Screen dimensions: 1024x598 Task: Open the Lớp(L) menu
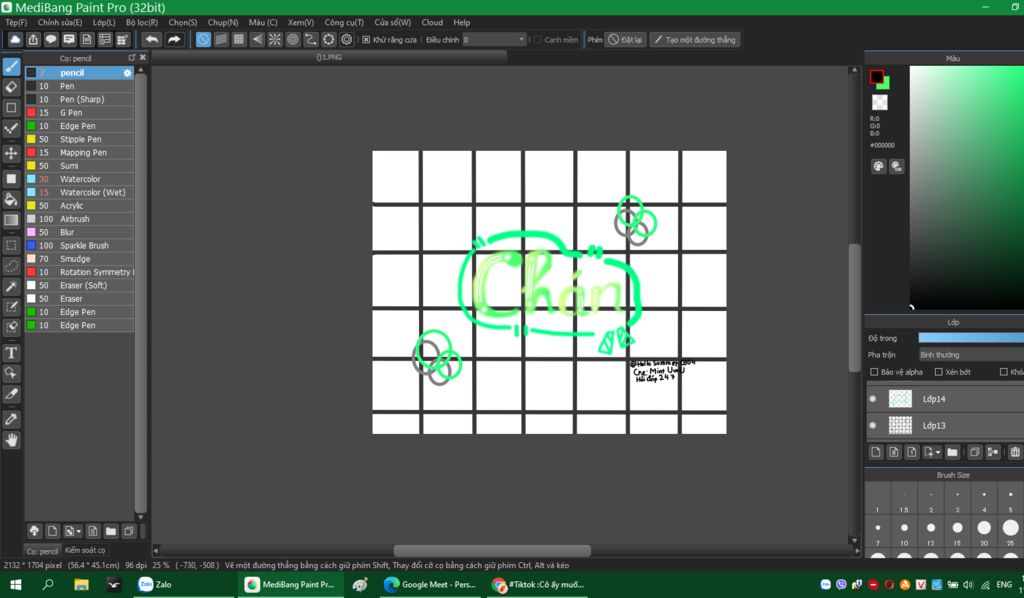click(104, 22)
